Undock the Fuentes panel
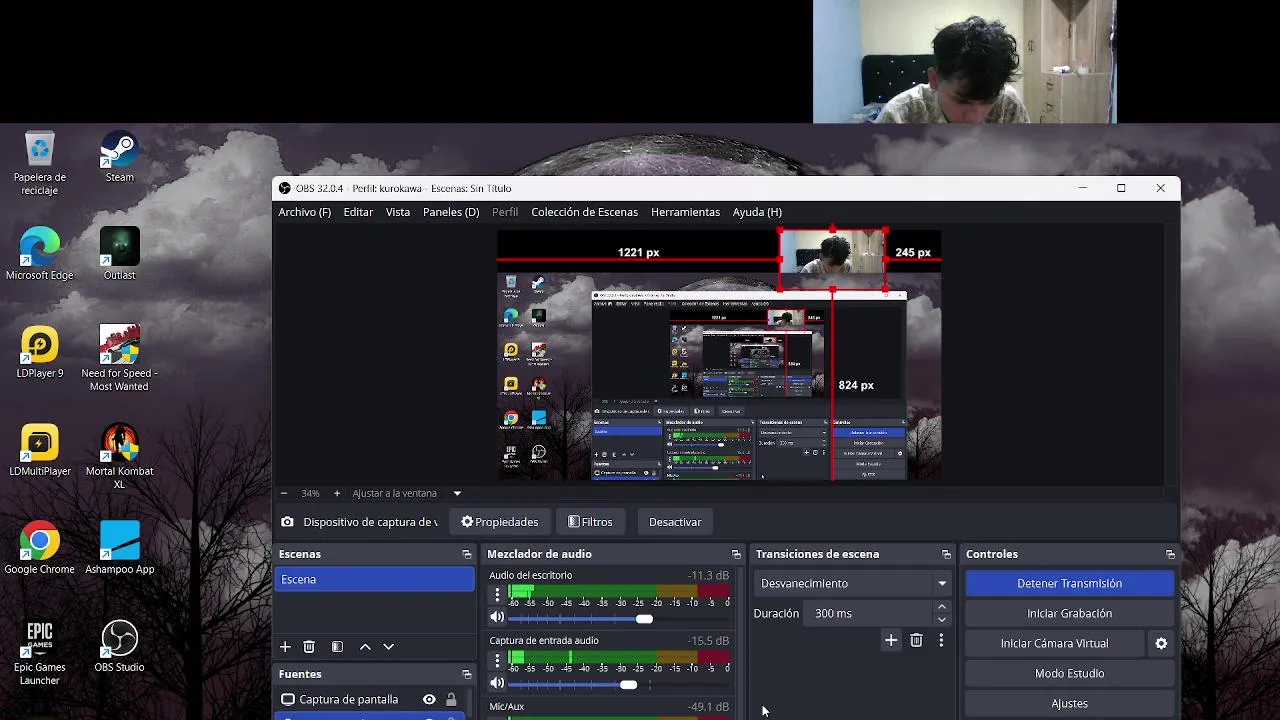The height and width of the screenshot is (720, 1280). click(466, 674)
